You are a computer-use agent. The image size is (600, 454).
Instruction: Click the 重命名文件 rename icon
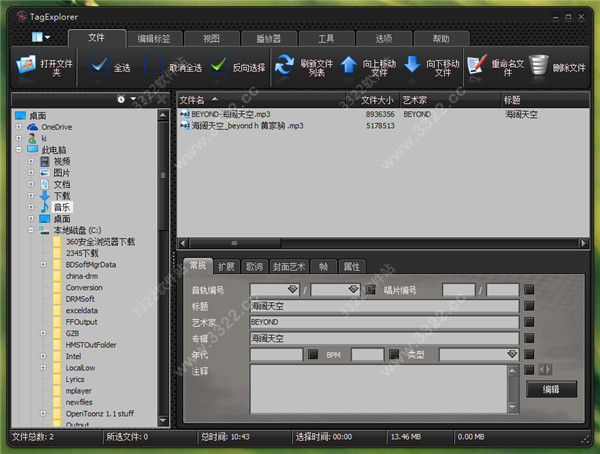click(x=477, y=67)
